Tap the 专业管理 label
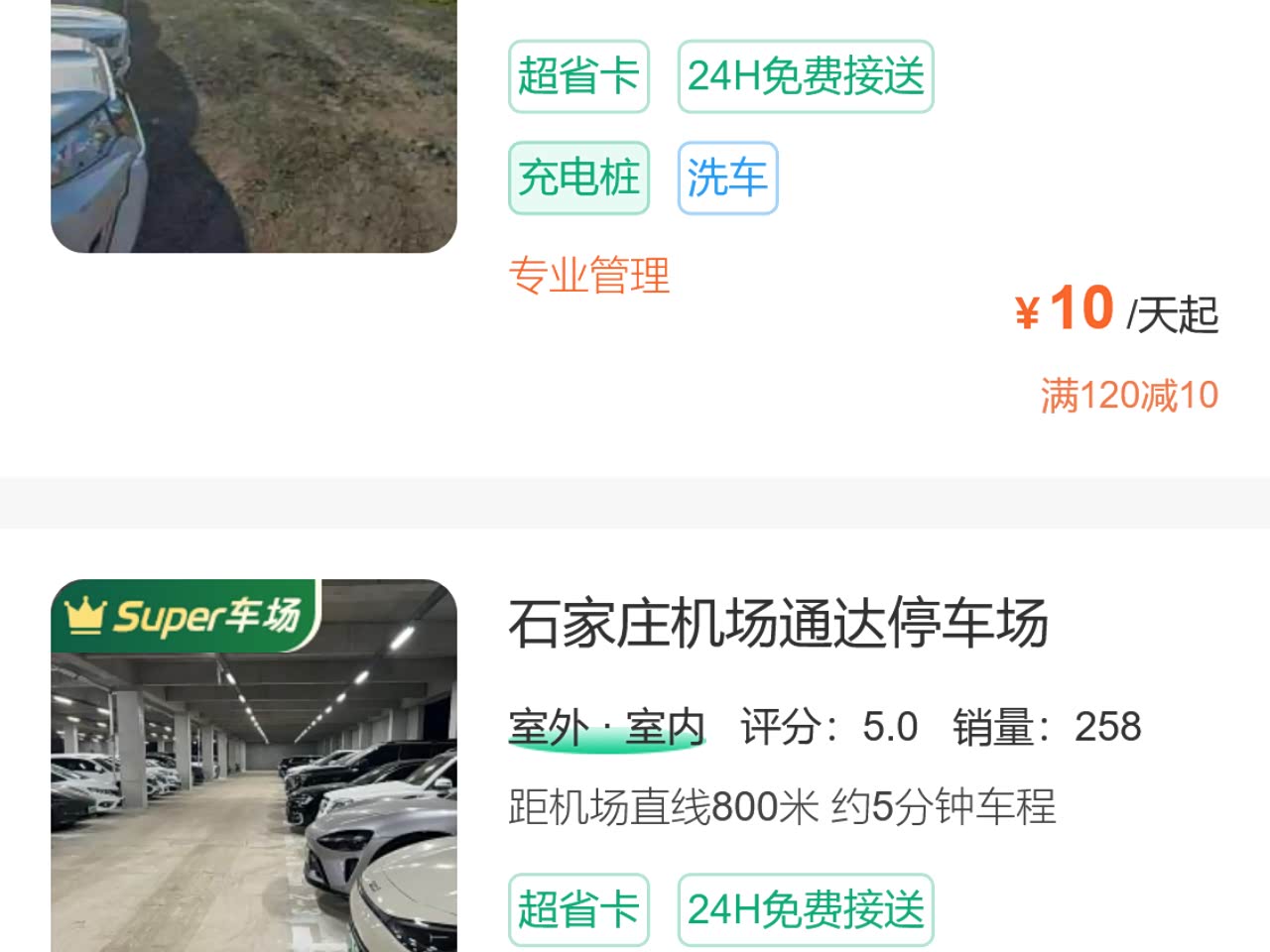 589,276
